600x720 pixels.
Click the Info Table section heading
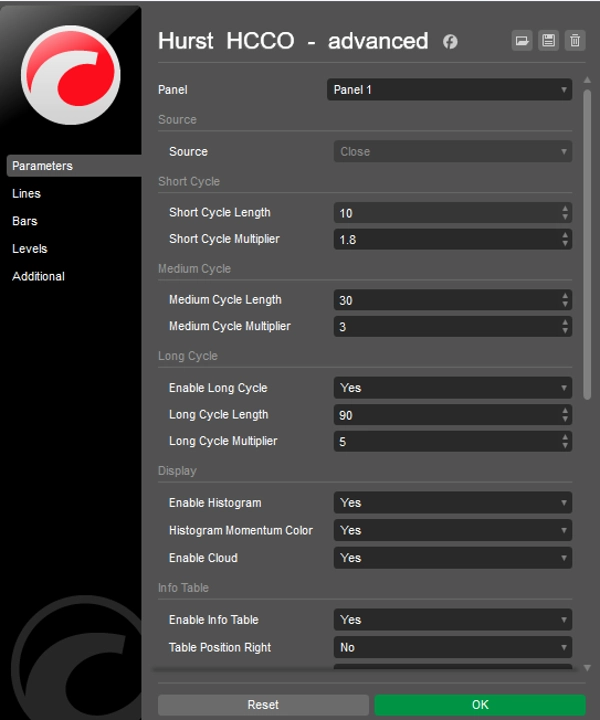click(x=183, y=588)
